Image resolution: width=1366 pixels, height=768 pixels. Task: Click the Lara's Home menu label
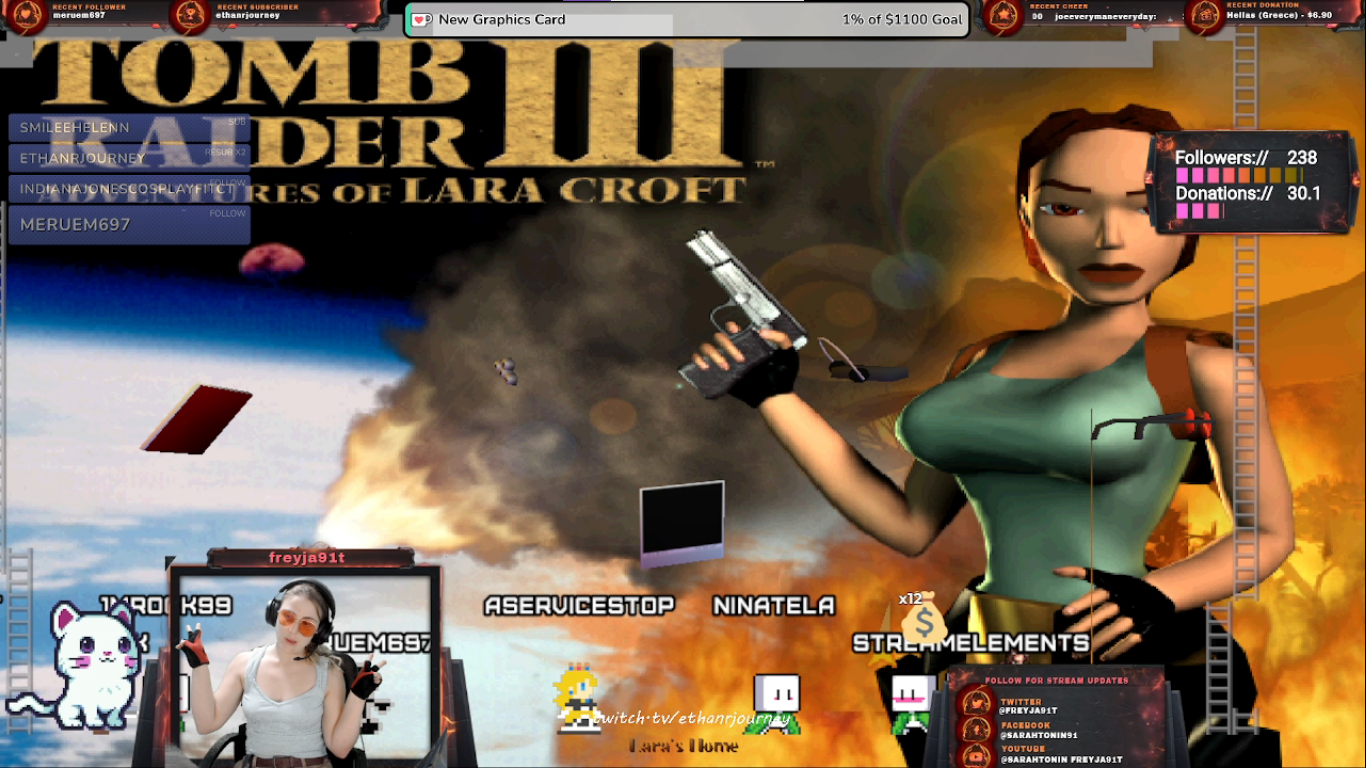684,746
